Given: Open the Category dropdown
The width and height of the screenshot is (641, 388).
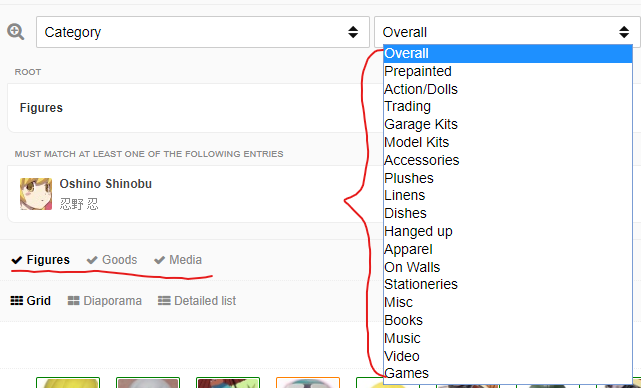Looking at the screenshot, I should (x=203, y=32).
